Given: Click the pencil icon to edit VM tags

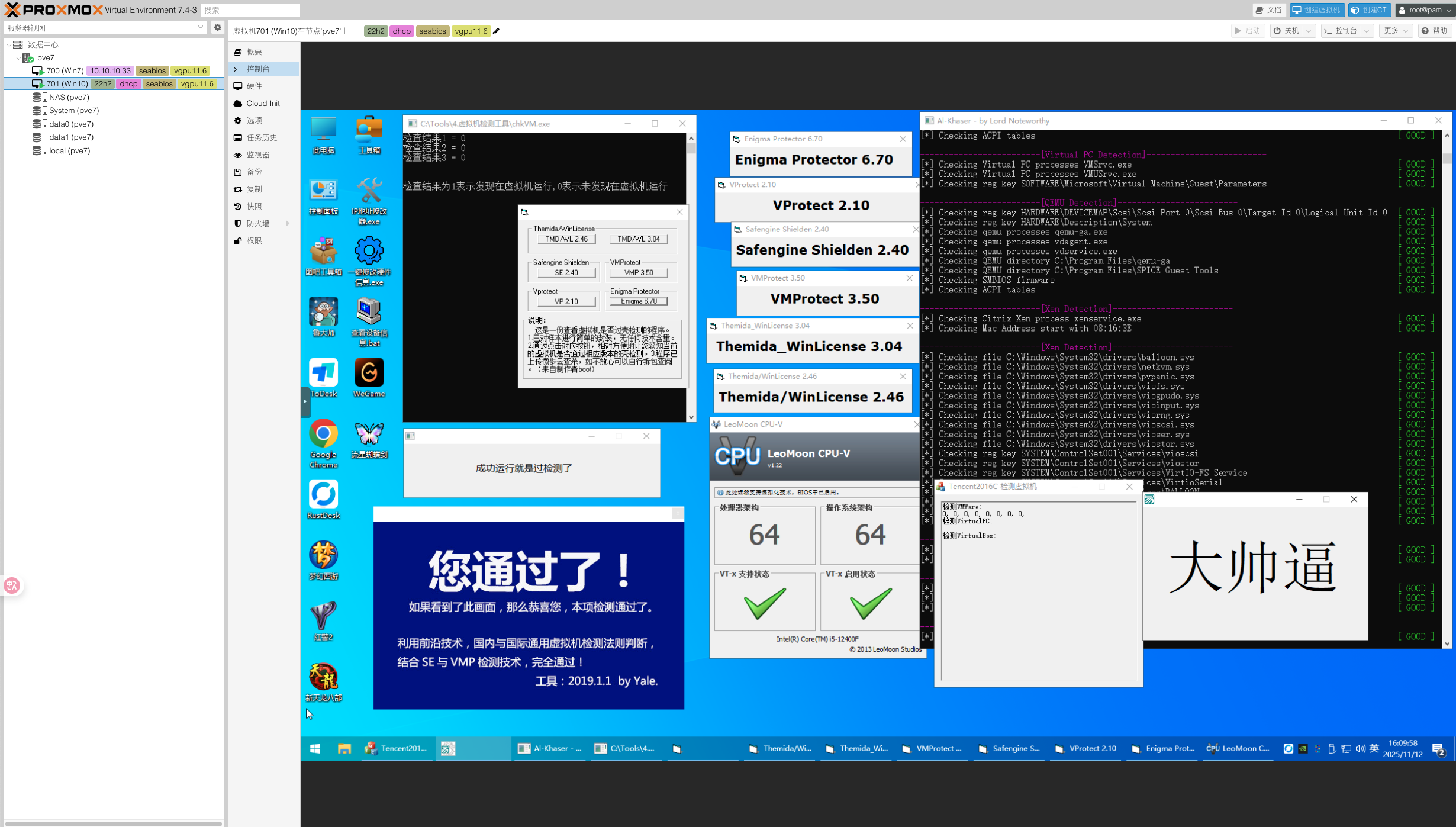Looking at the screenshot, I should 497,31.
